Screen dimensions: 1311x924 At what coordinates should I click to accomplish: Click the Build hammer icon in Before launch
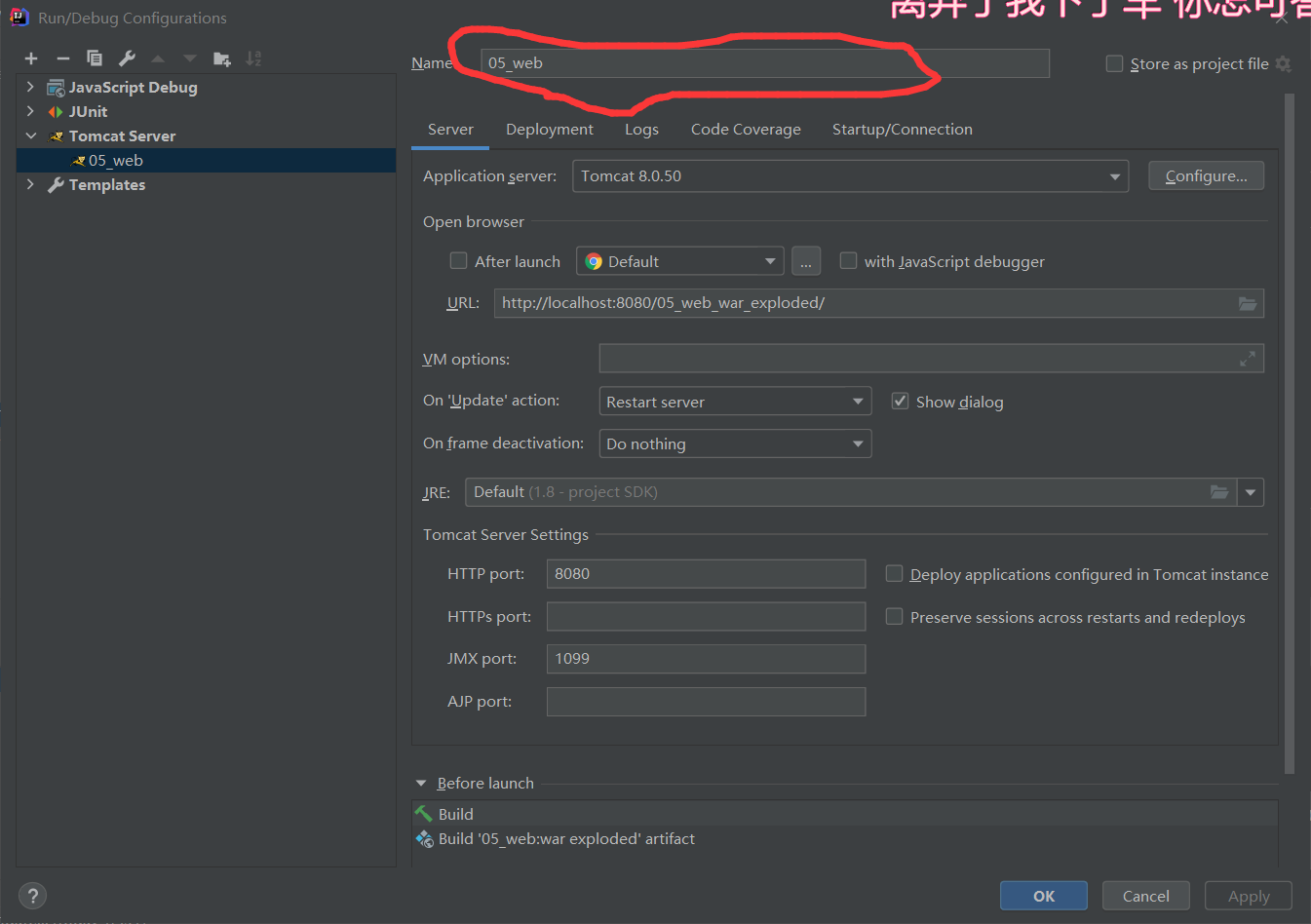424,814
